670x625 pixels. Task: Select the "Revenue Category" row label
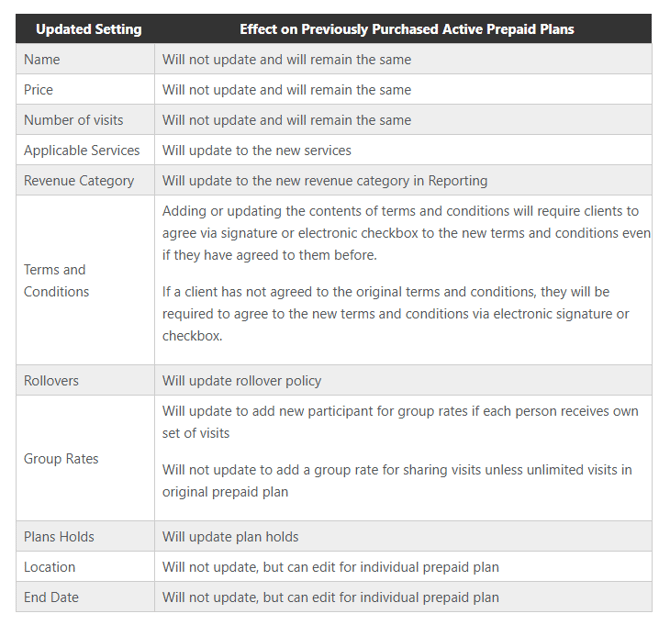[79, 181]
